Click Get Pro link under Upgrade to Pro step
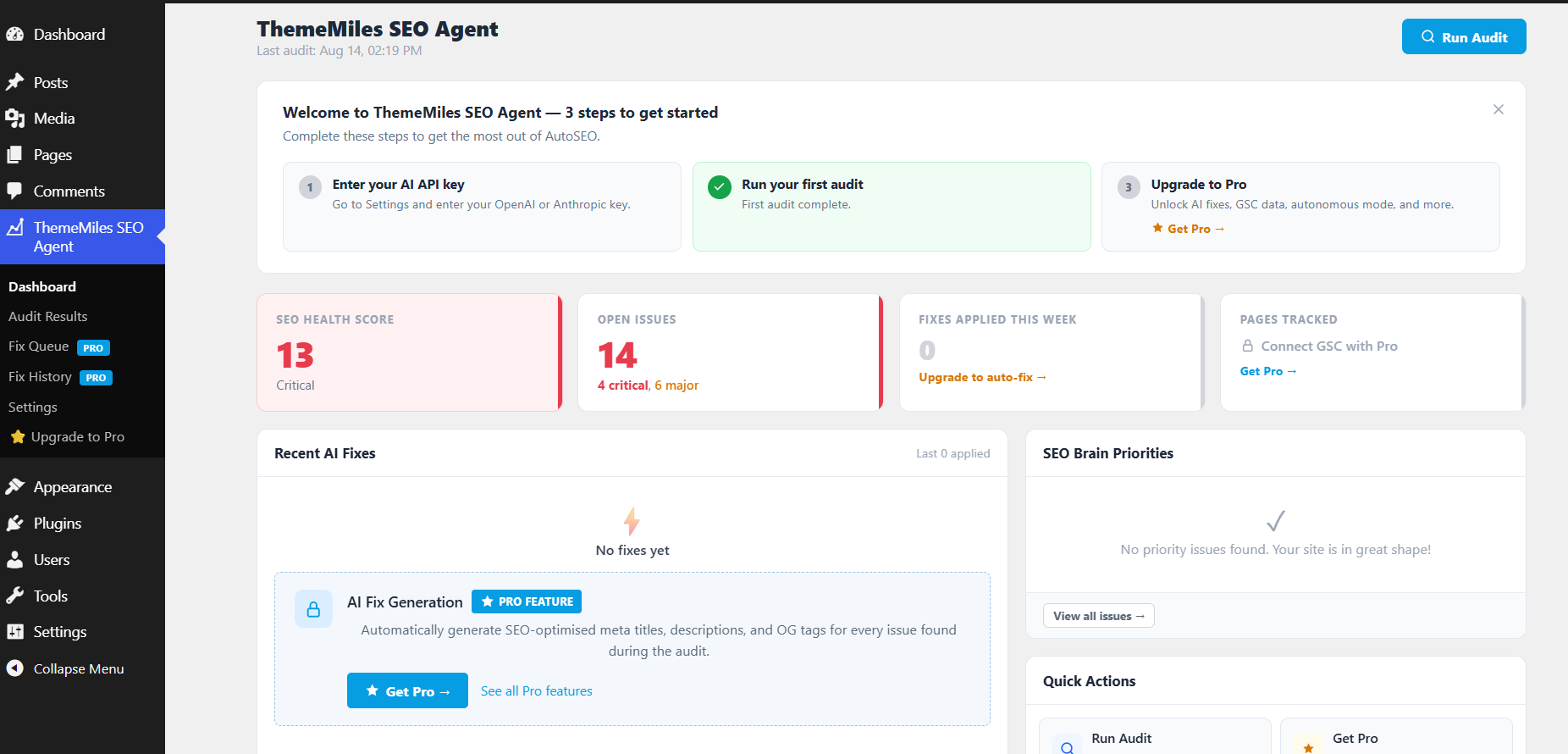 pos(1189,229)
